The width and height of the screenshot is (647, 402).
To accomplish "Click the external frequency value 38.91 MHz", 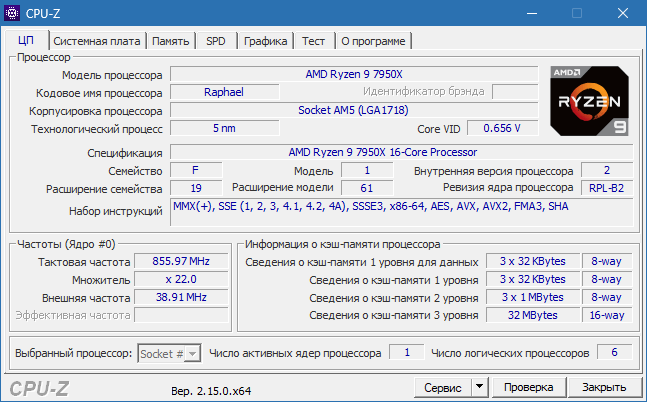I will point(181,297).
